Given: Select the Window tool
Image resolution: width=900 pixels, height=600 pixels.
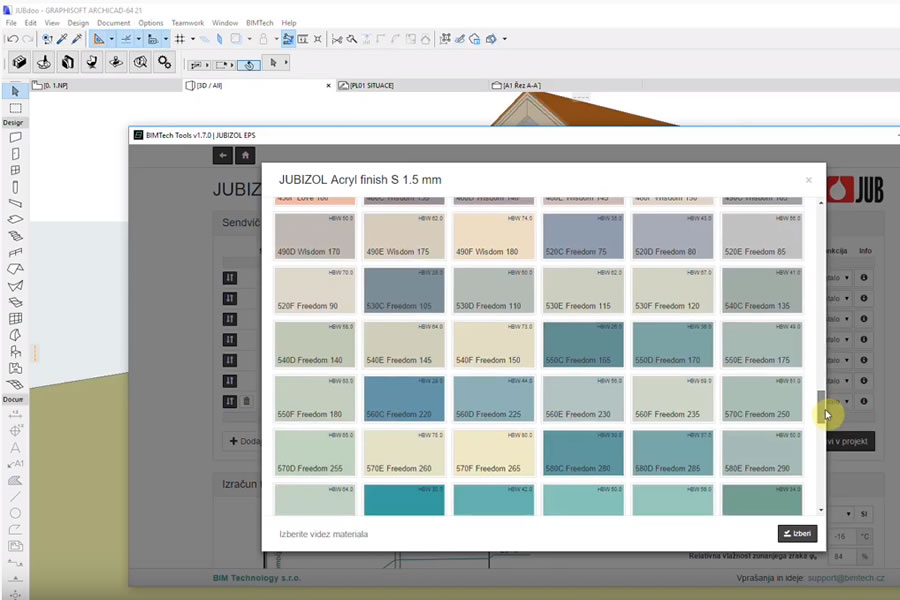Looking at the screenshot, I should pyautogui.click(x=15, y=171).
